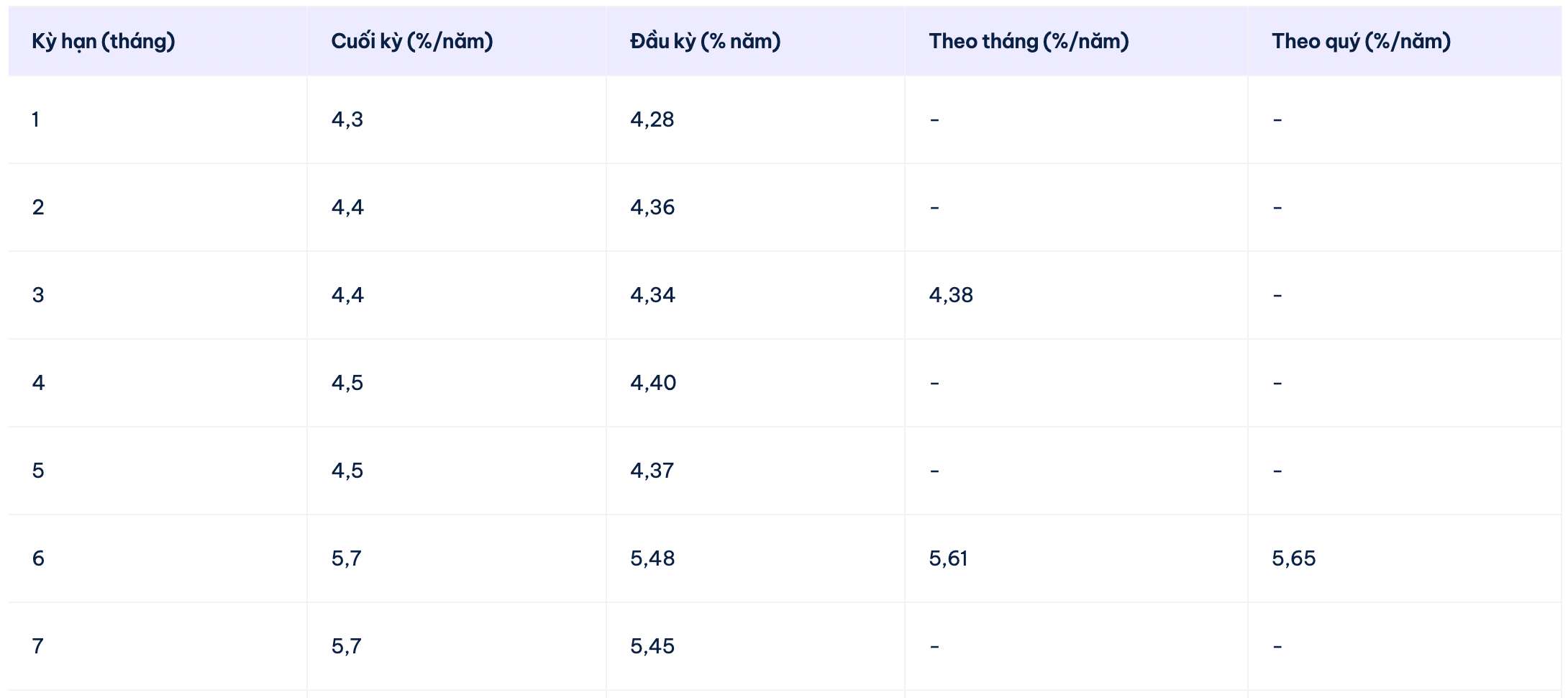
Task: Select the 5,61 monthly rate cell
Action: click(948, 558)
